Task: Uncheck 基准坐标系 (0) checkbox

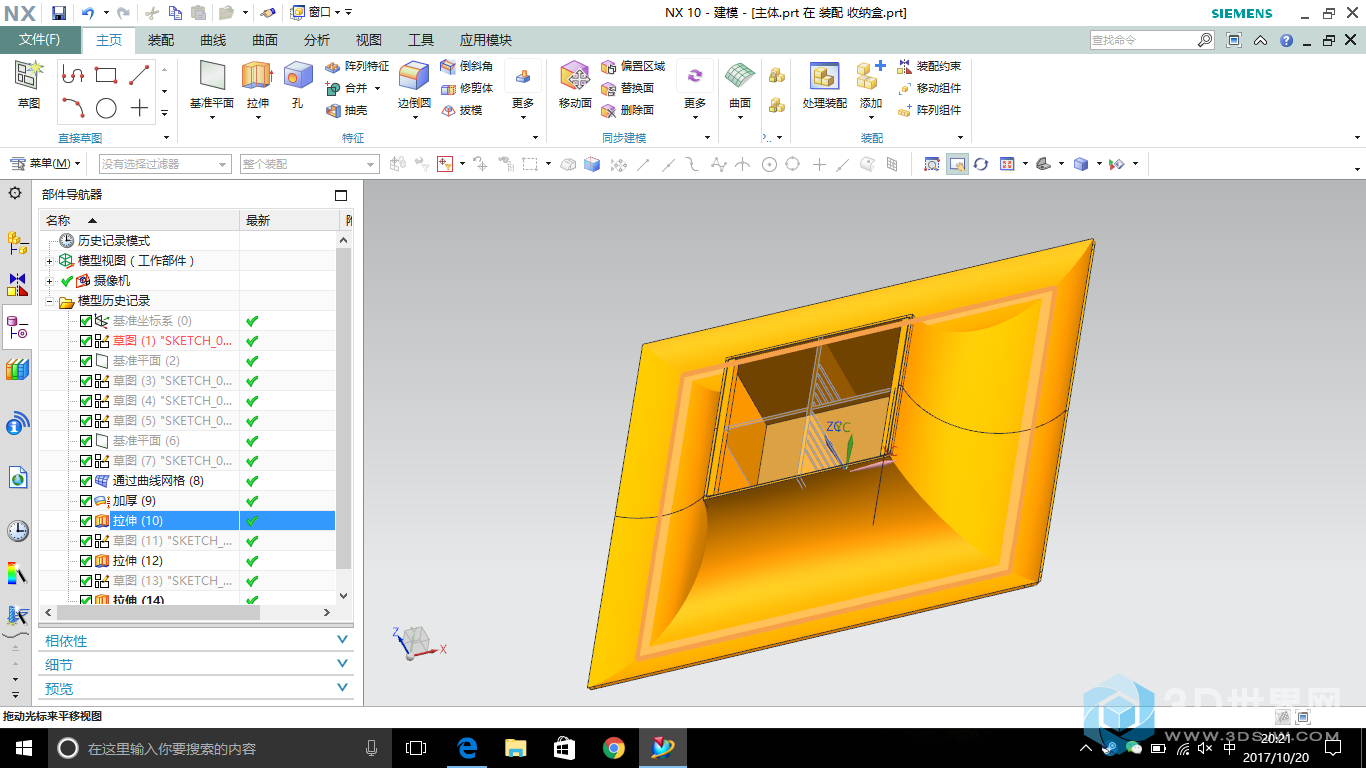Action: (85, 321)
